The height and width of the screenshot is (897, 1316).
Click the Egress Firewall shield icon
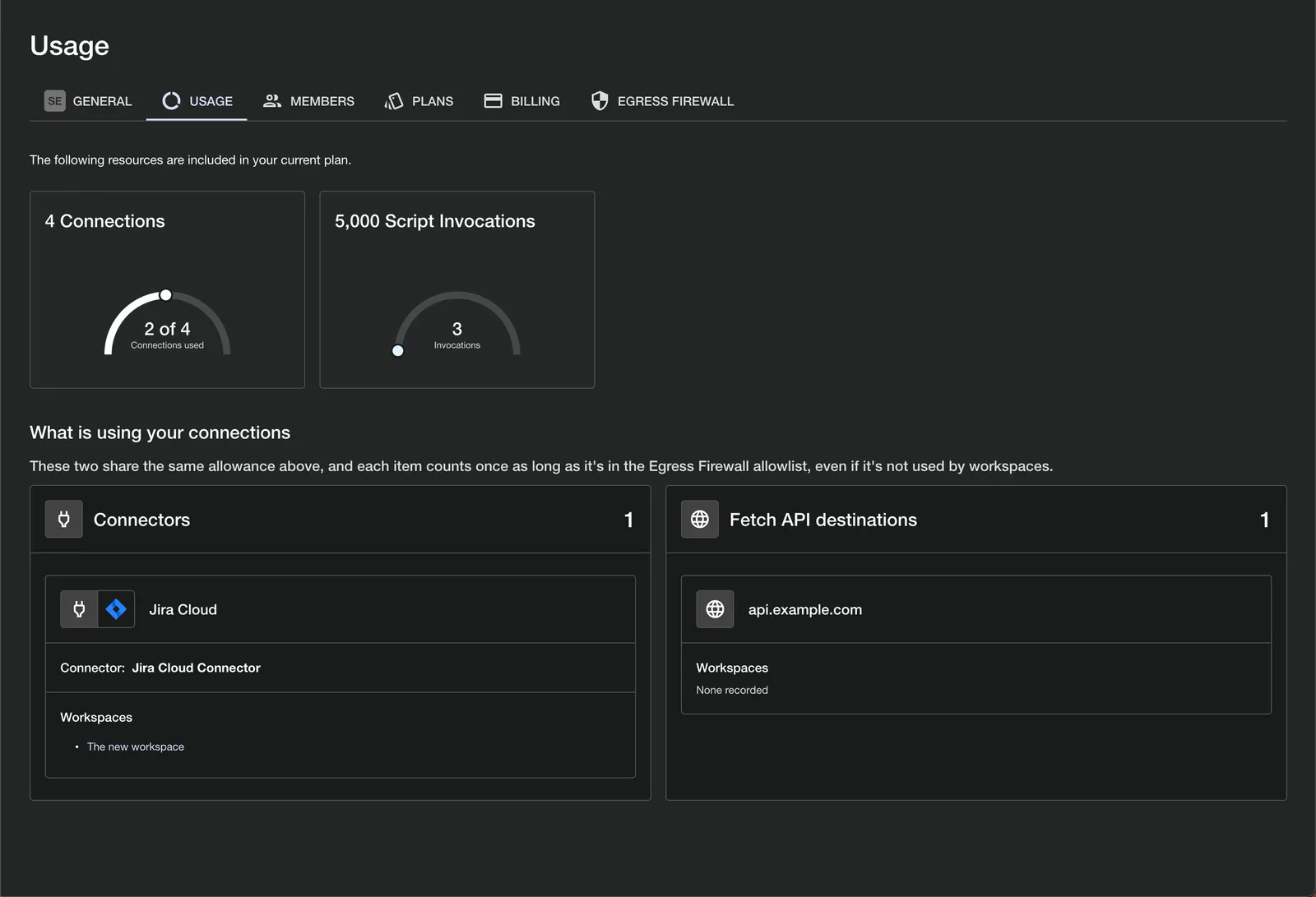tap(600, 101)
